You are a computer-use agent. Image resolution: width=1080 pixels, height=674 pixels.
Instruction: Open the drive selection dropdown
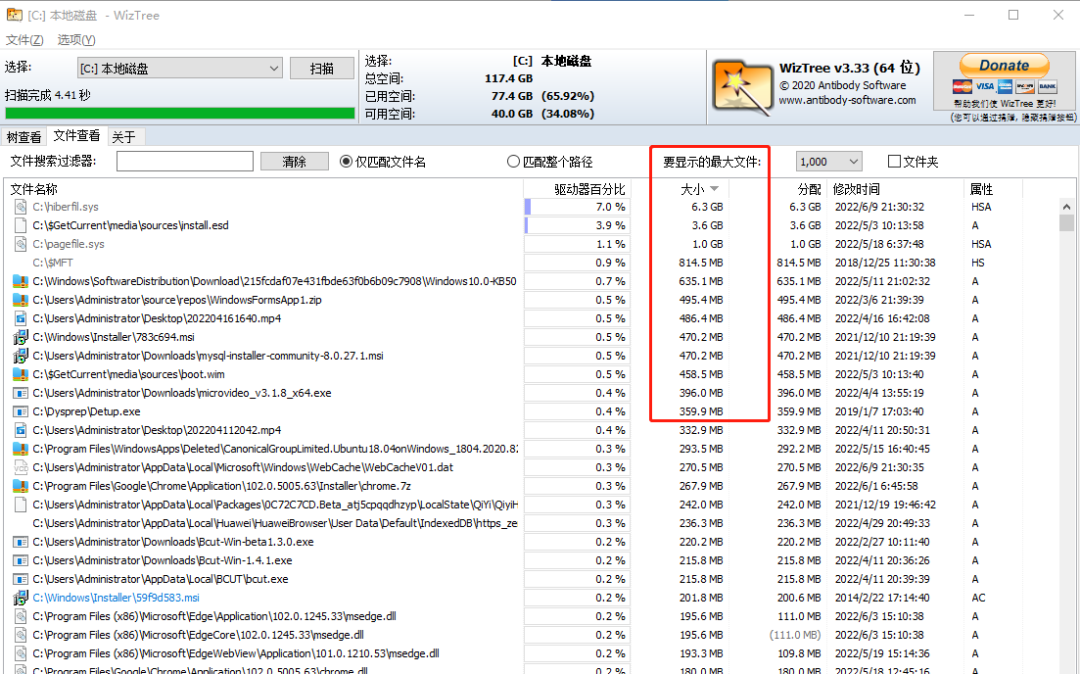180,68
